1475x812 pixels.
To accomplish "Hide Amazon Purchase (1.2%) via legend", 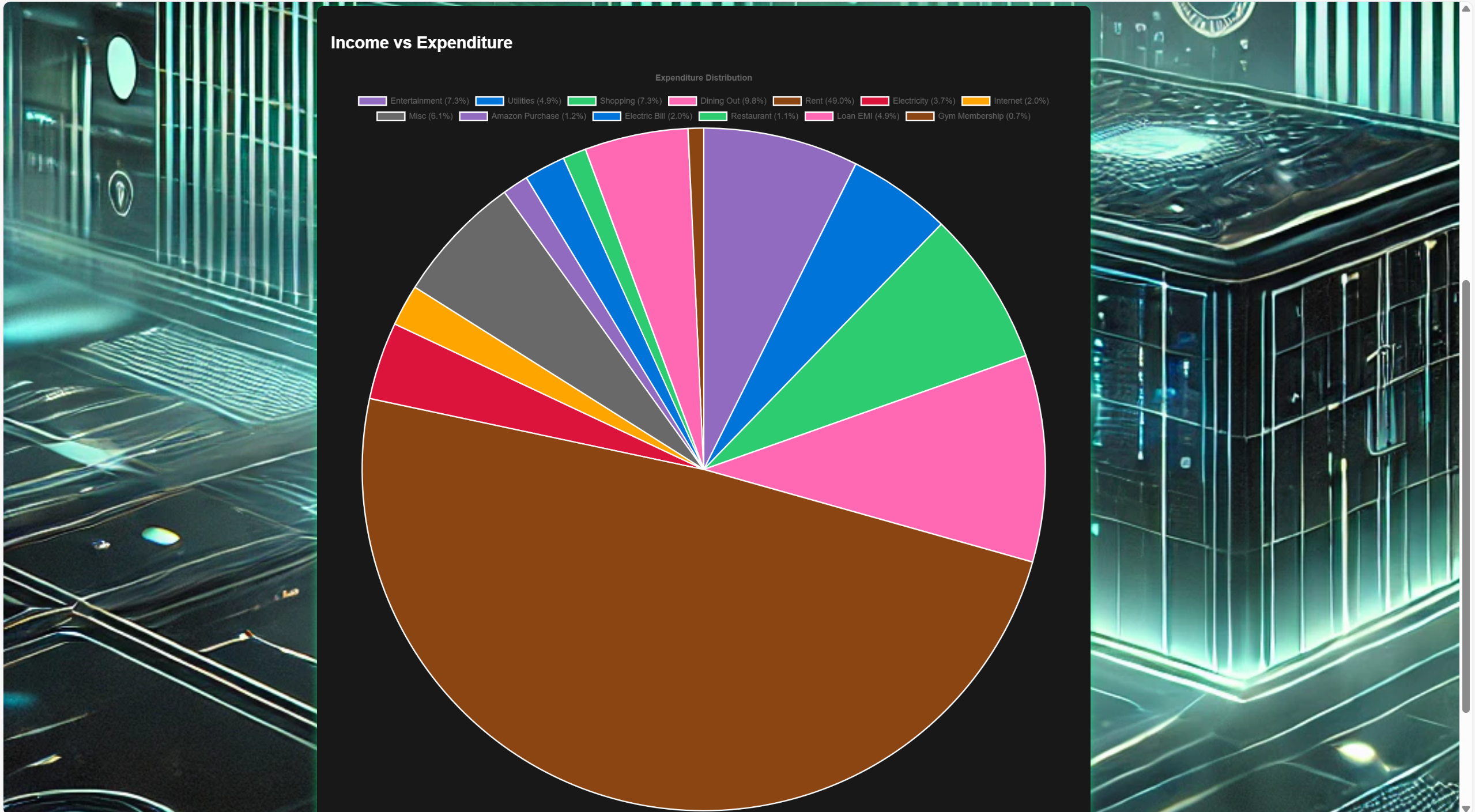I will tap(538, 116).
